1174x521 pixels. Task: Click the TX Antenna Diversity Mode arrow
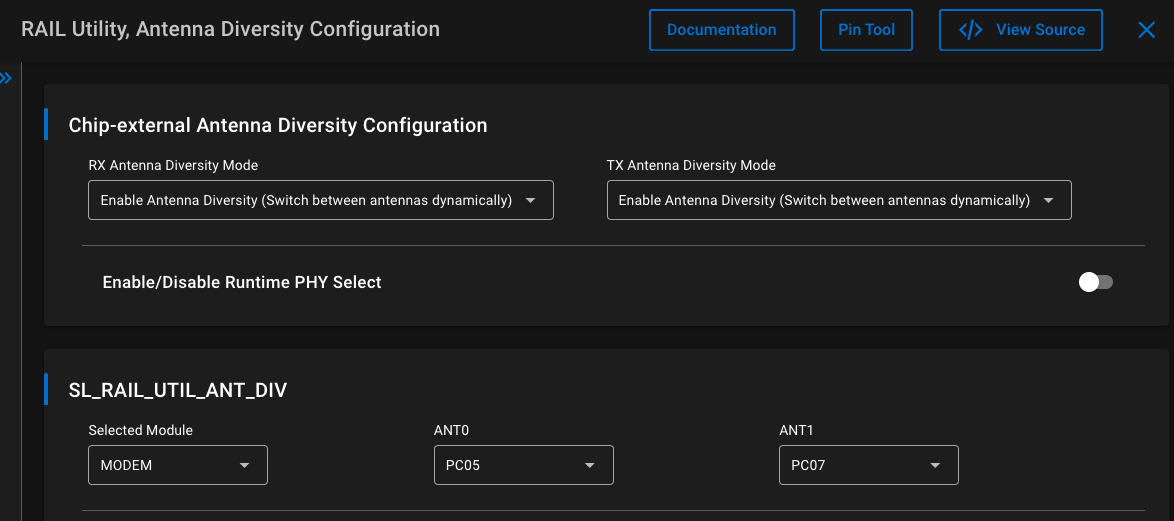pos(1049,200)
